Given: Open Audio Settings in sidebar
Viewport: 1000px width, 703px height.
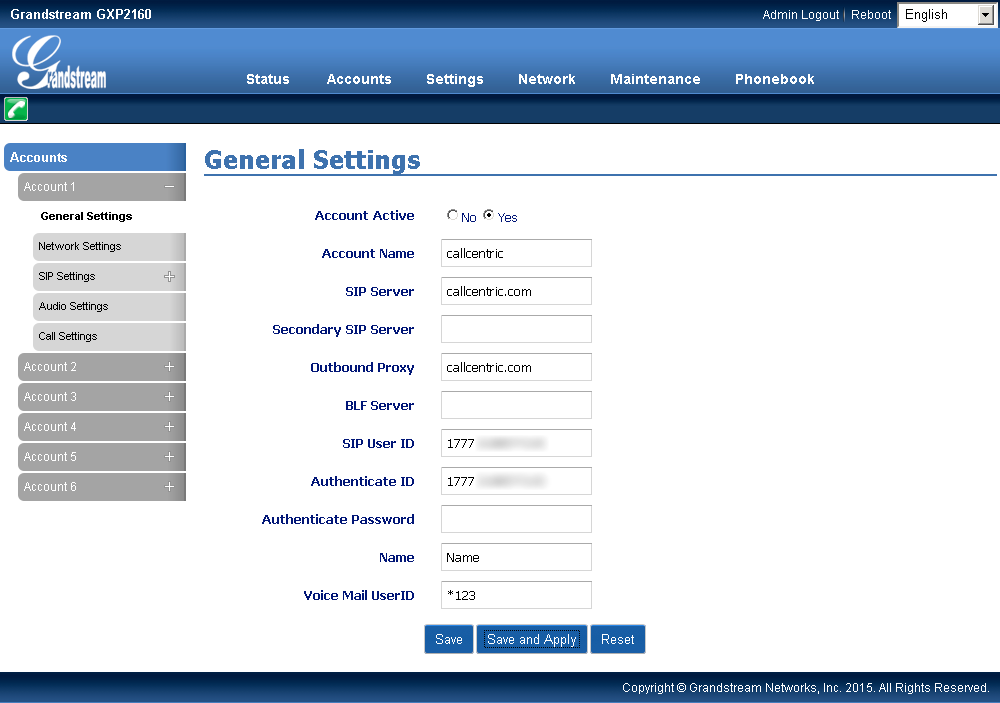Looking at the screenshot, I should point(109,306).
